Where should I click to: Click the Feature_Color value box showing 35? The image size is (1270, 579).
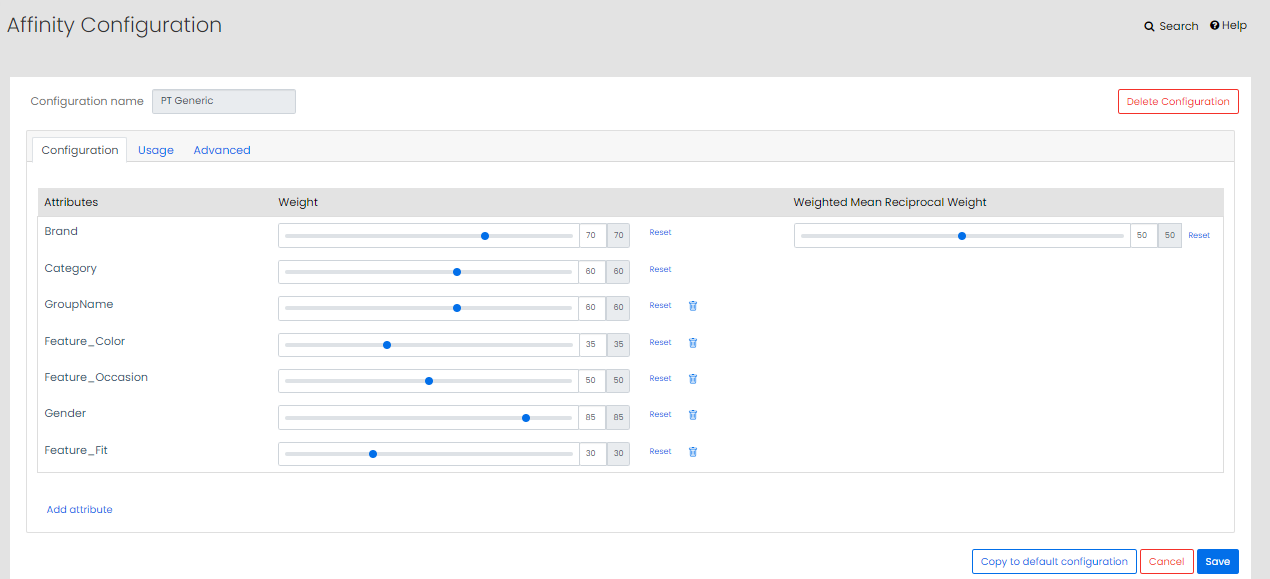(x=592, y=345)
